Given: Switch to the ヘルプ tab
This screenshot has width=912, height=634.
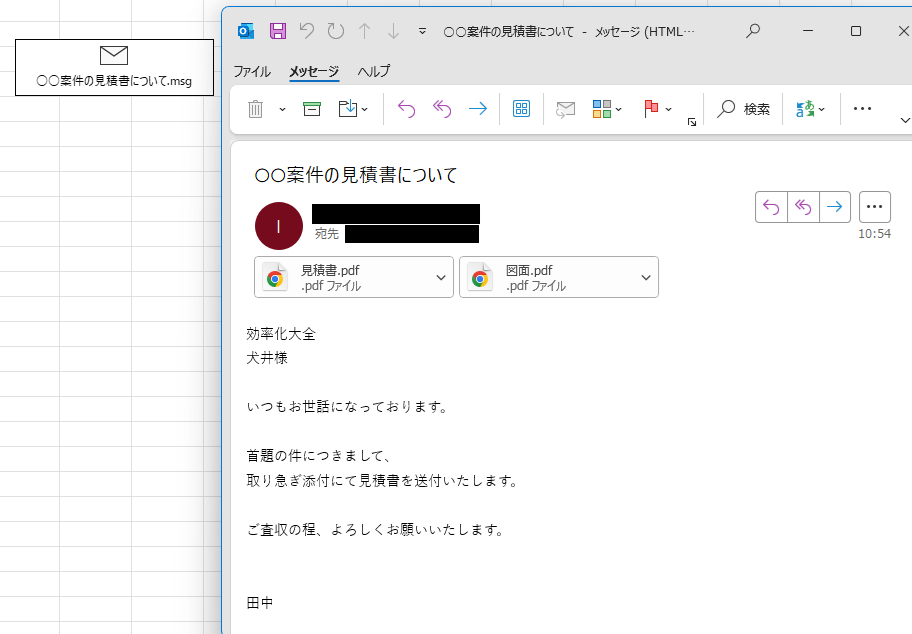Looking at the screenshot, I should [x=374, y=72].
